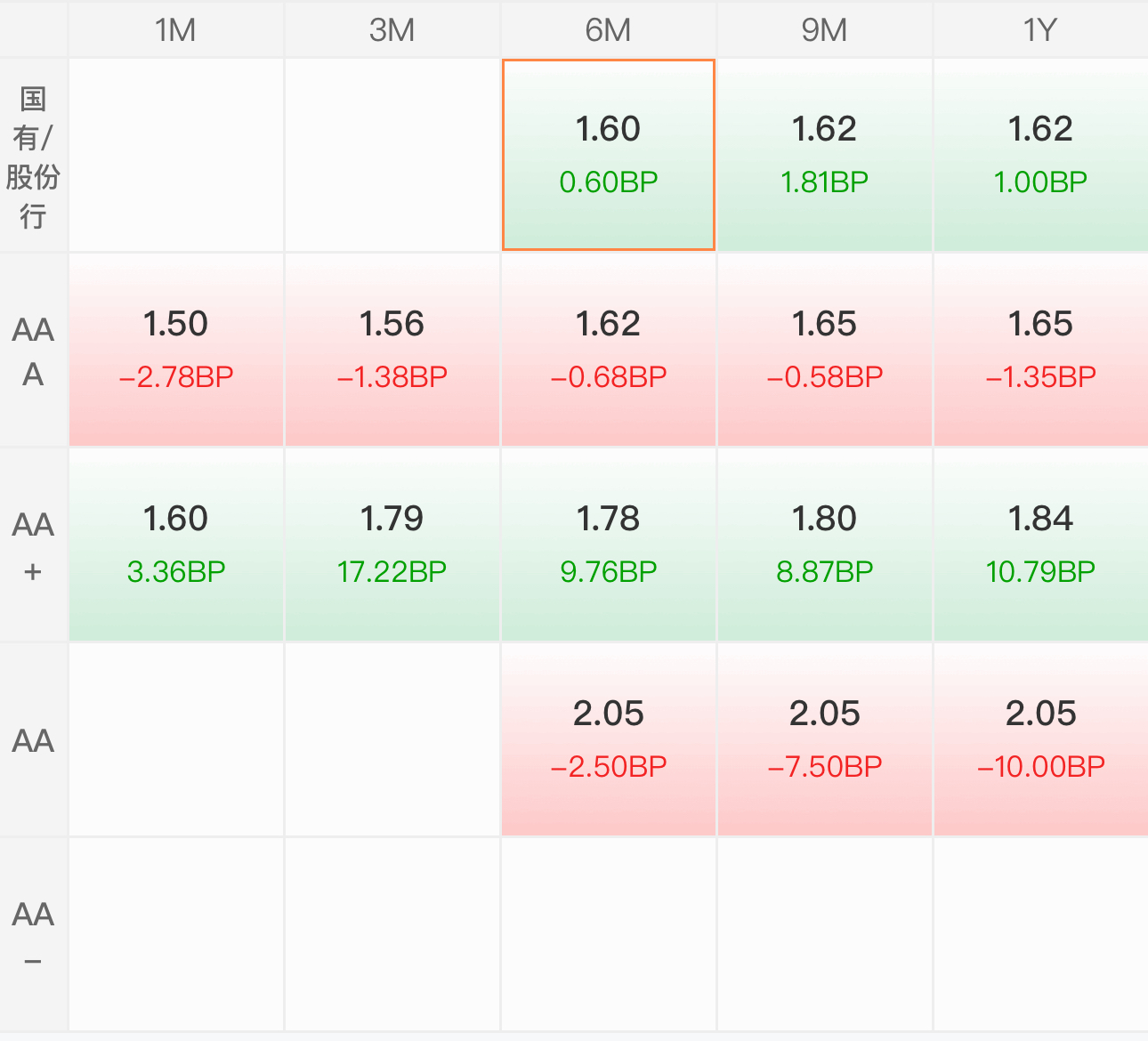Click the AA+ 1Y cell showing 1.84
The height and width of the screenshot is (1041, 1148).
[x=1041, y=545]
